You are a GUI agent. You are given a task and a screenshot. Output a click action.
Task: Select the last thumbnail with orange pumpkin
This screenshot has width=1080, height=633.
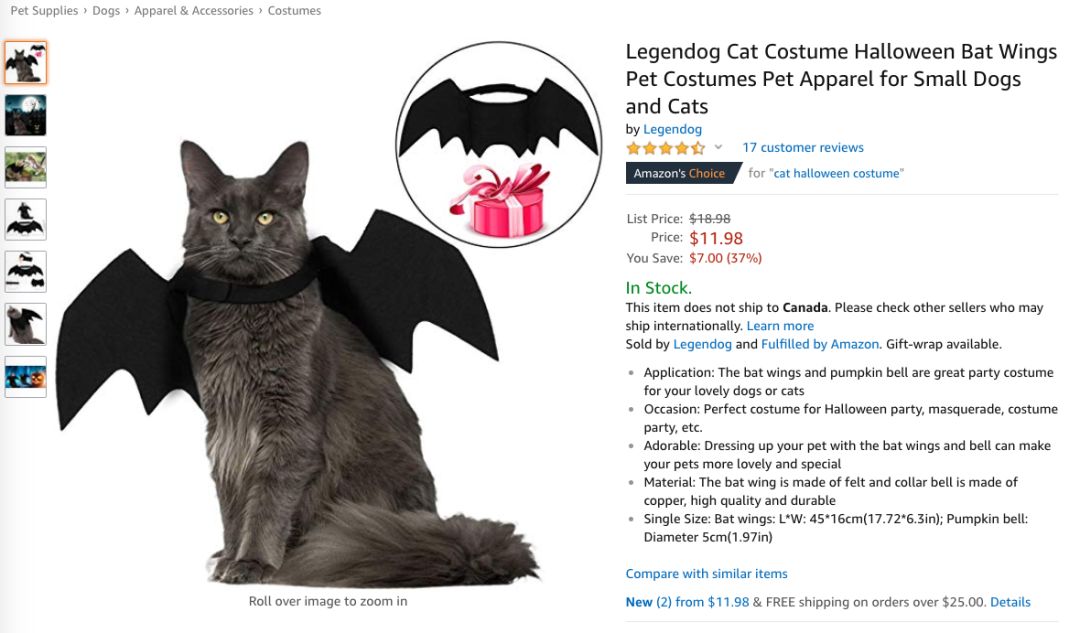tap(25, 376)
